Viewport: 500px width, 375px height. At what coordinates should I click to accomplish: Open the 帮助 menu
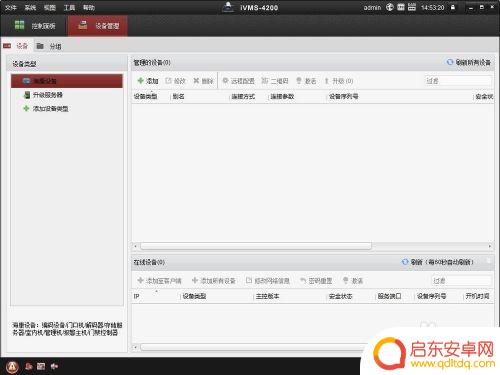[89, 7]
